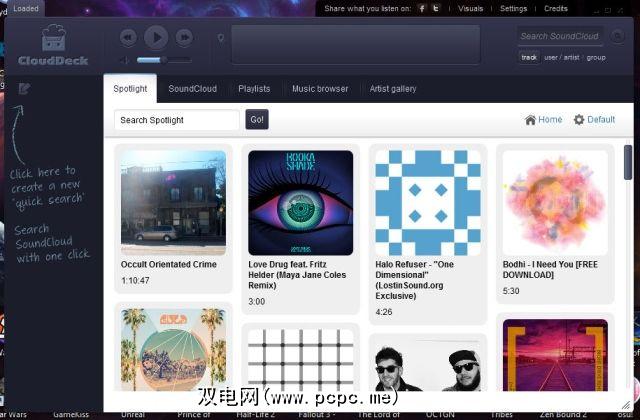
Task: Open the two men in sunglasses artwork
Action: pyautogui.click(x=428, y=365)
